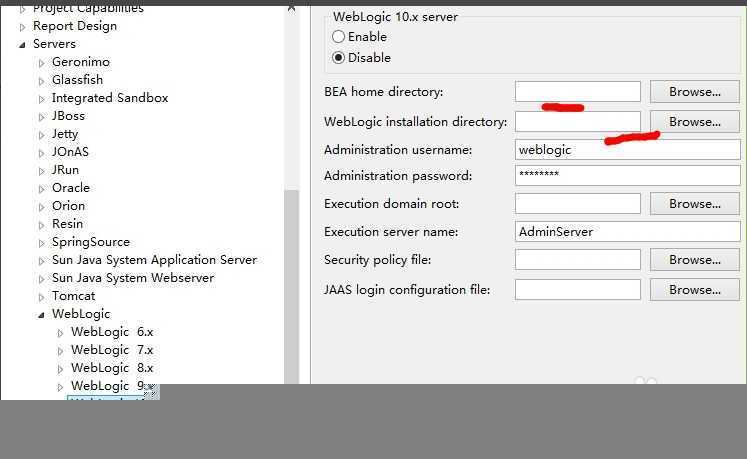747x459 pixels.
Task: Click the Execution domain root field
Action: tap(577, 204)
